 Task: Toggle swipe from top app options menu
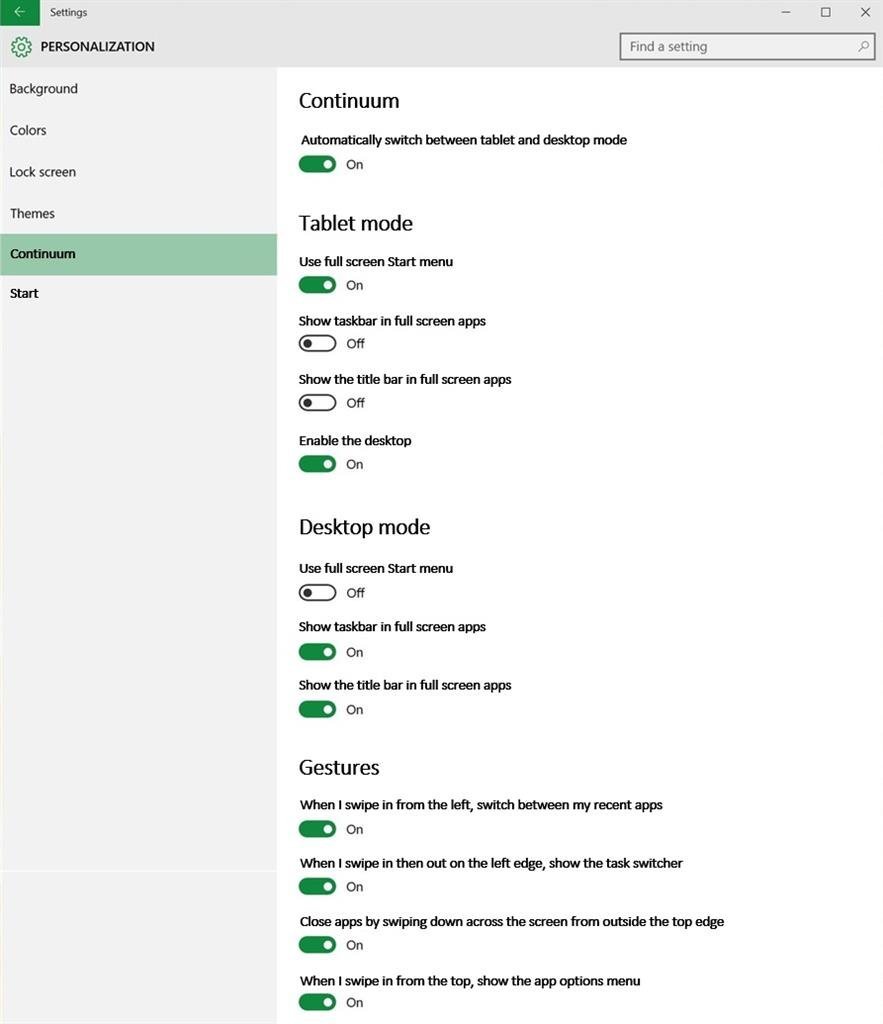(x=317, y=1002)
